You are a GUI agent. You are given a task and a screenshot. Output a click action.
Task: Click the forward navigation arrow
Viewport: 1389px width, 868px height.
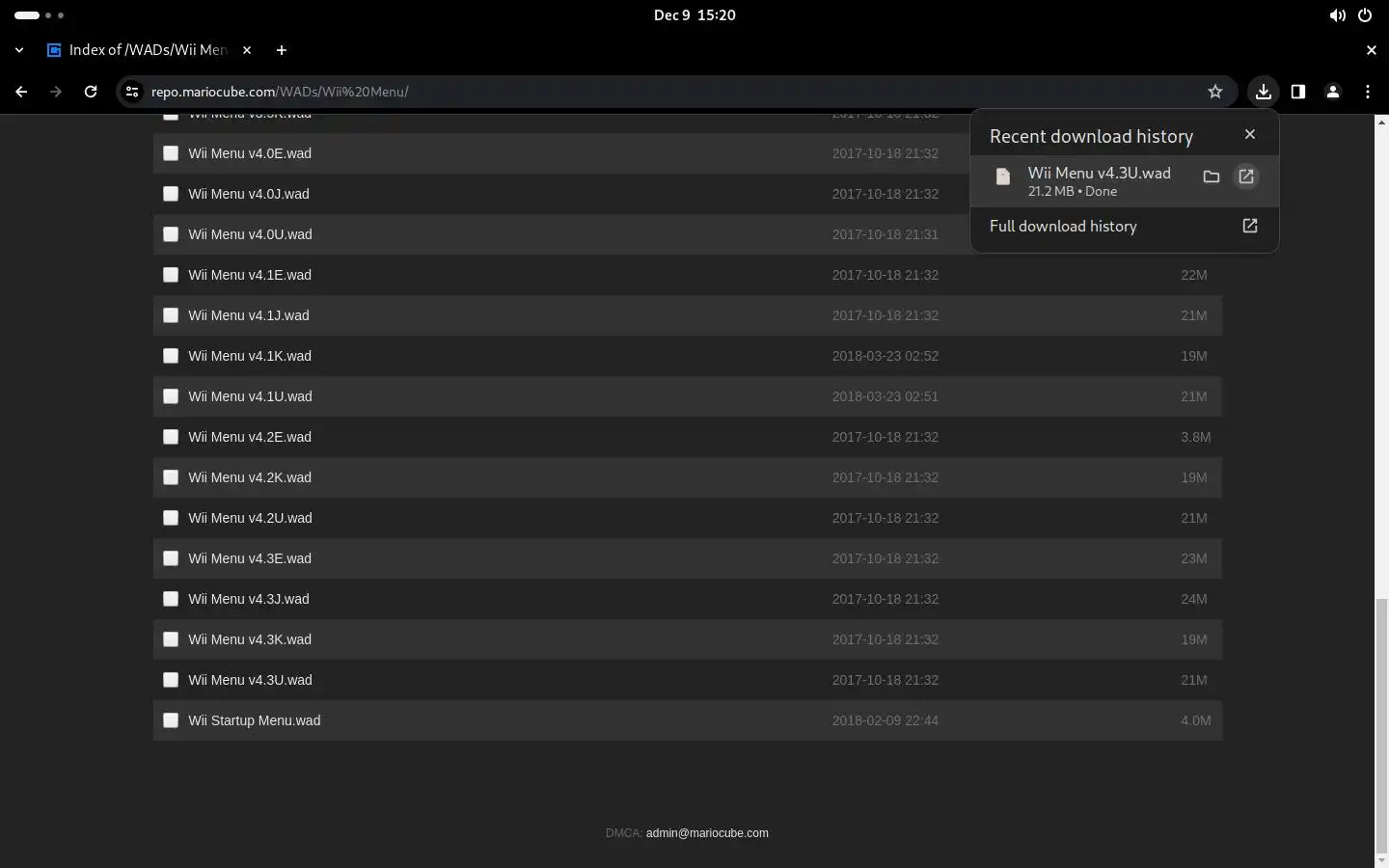pos(56,92)
